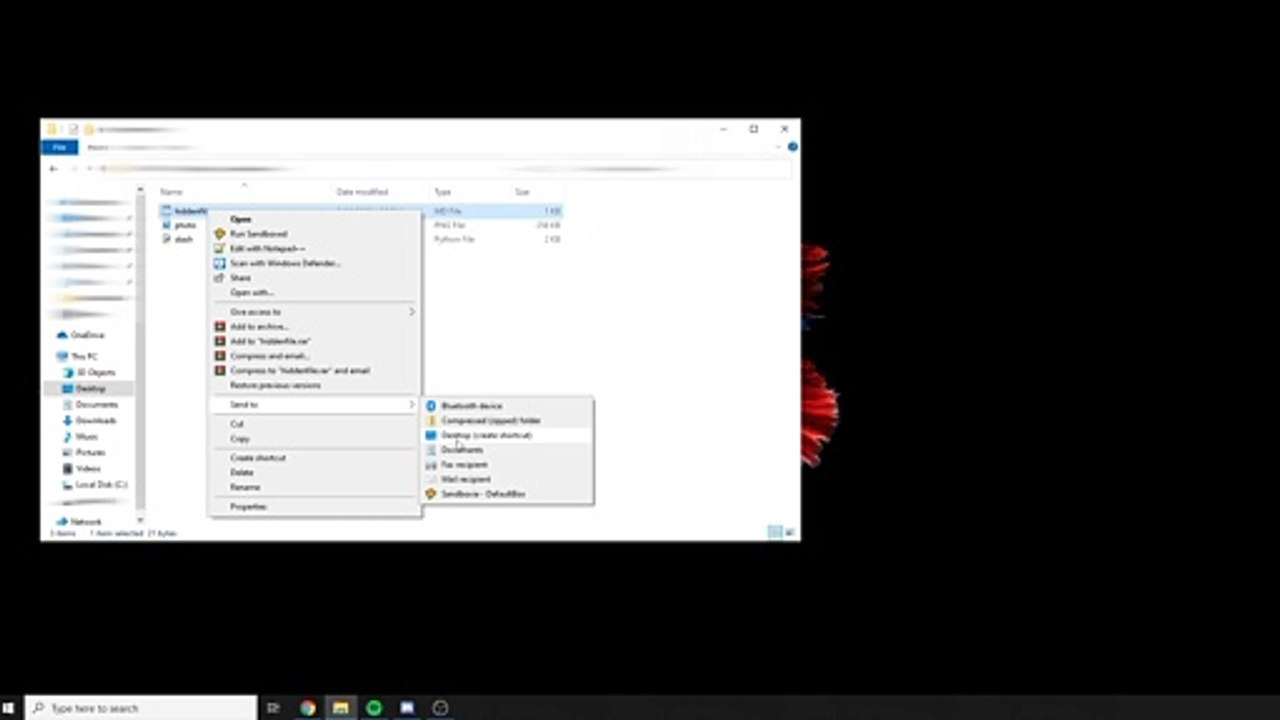Viewport: 1280px width, 720px height.
Task: Select Local Disk (C:) in sidebar
Action: (95, 485)
